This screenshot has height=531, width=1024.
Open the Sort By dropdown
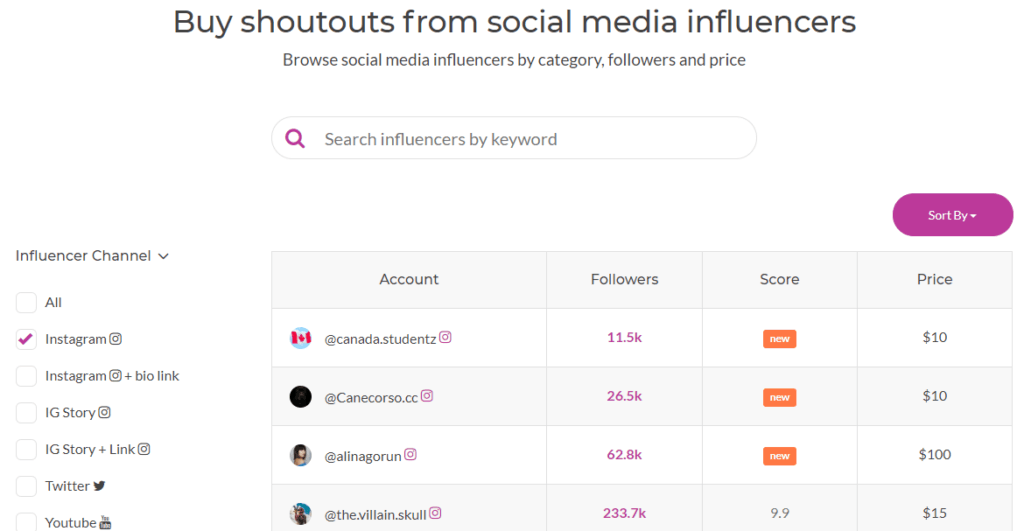pos(952,215)
